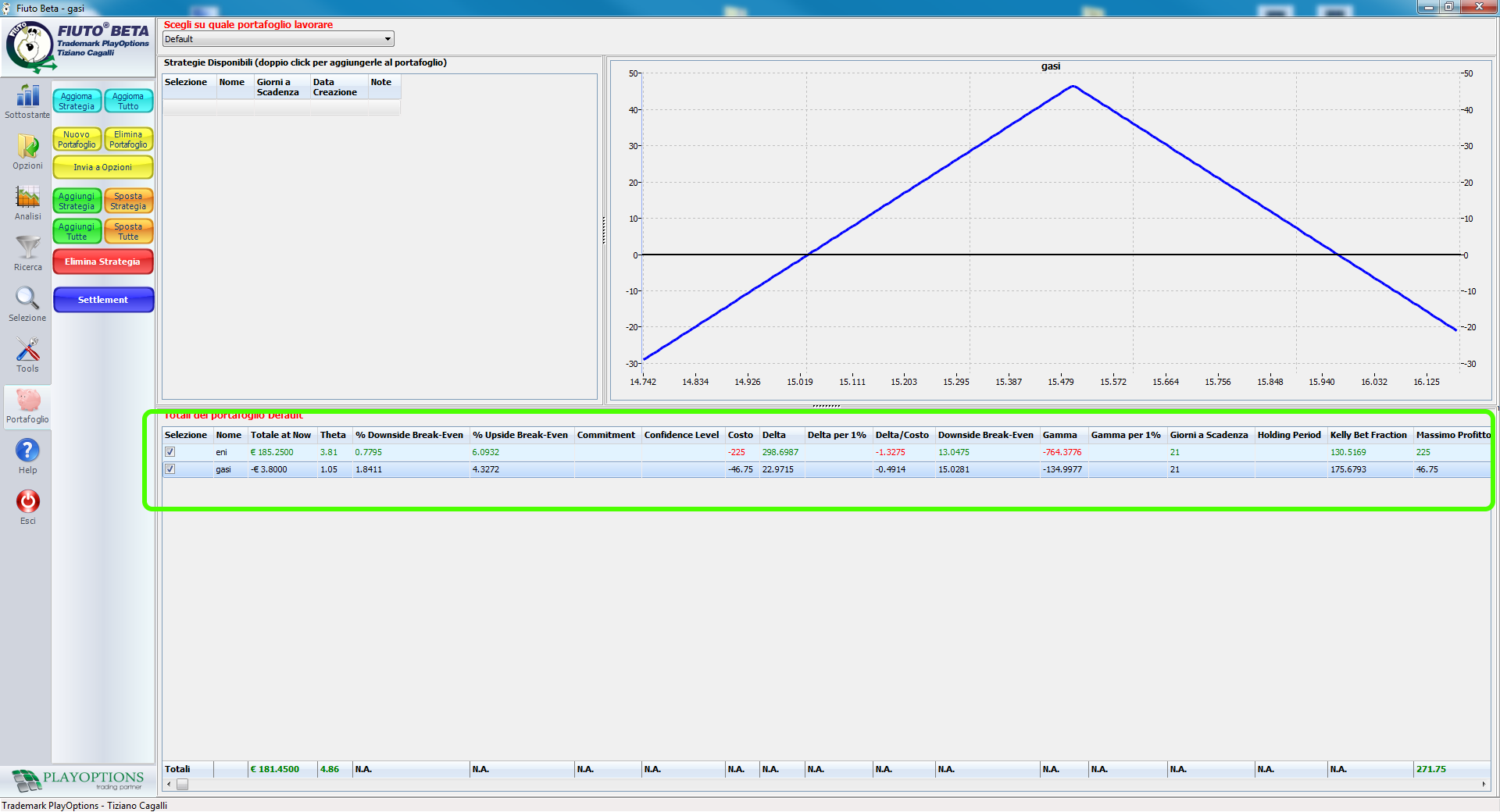Click the Nuovo Portafoglio button
This screenshot has width=1500, height=812.
(x=77, y=140)
